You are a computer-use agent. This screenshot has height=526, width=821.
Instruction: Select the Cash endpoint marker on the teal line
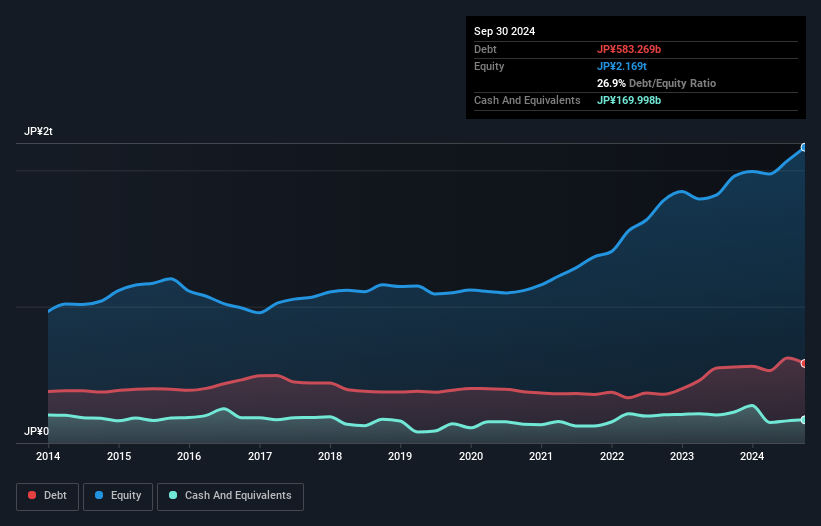(x=804, y=420)
